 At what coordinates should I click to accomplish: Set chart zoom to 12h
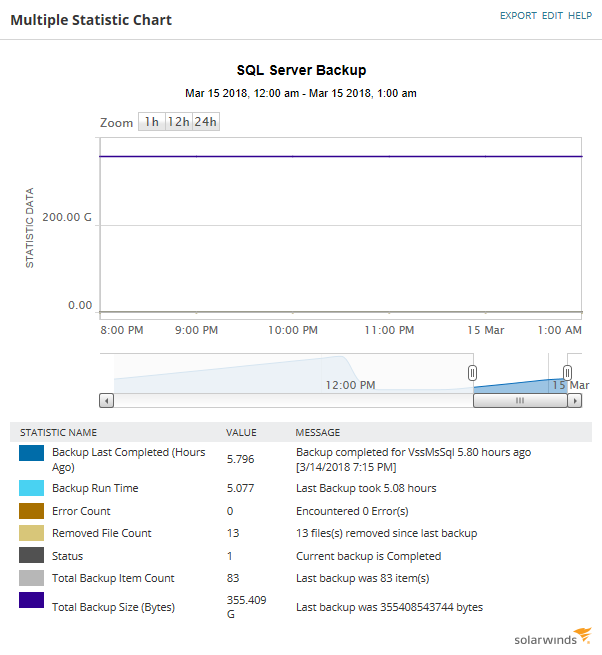pos(179,122)
